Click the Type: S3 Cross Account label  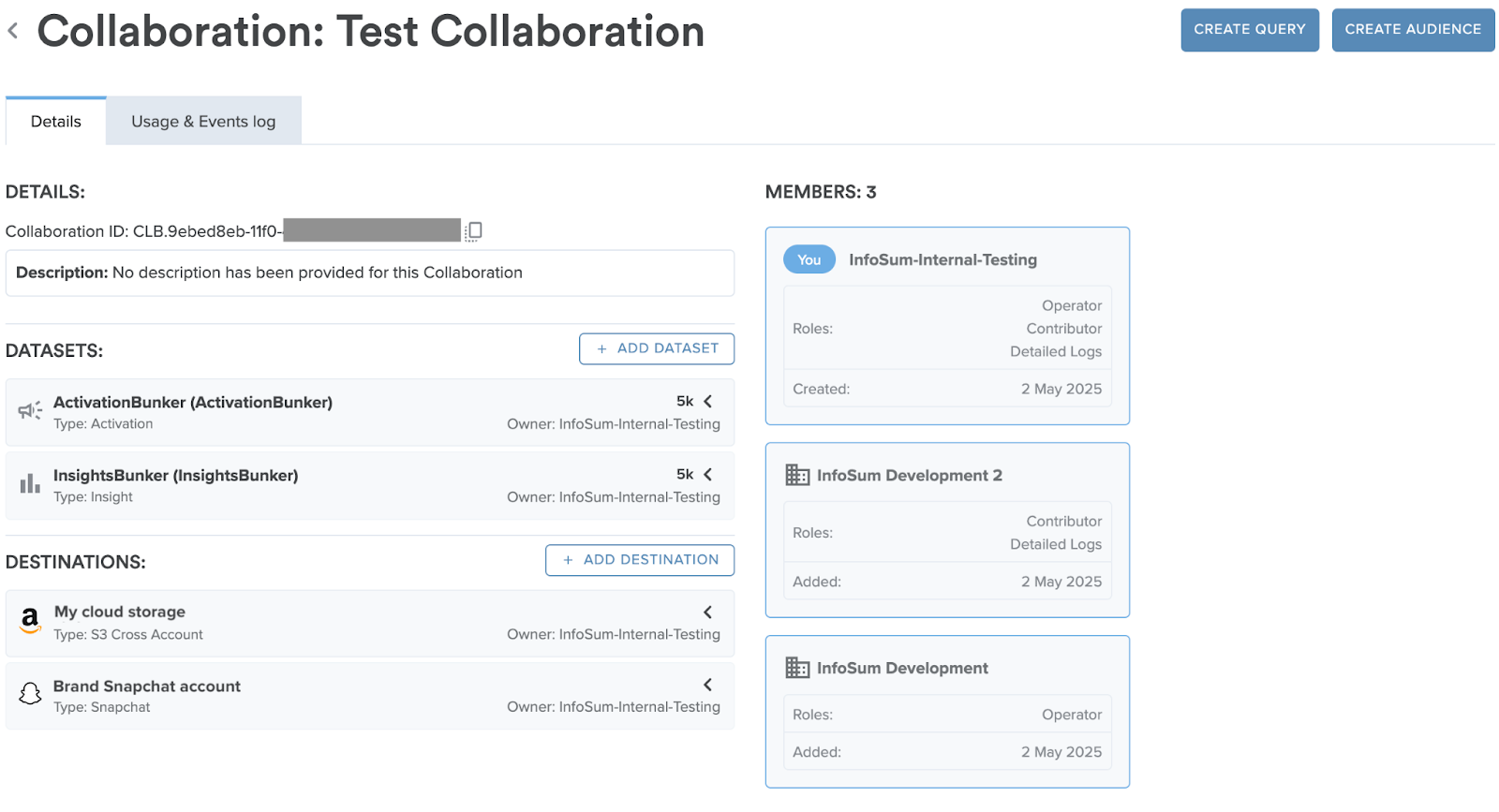(x=128, y=634)
